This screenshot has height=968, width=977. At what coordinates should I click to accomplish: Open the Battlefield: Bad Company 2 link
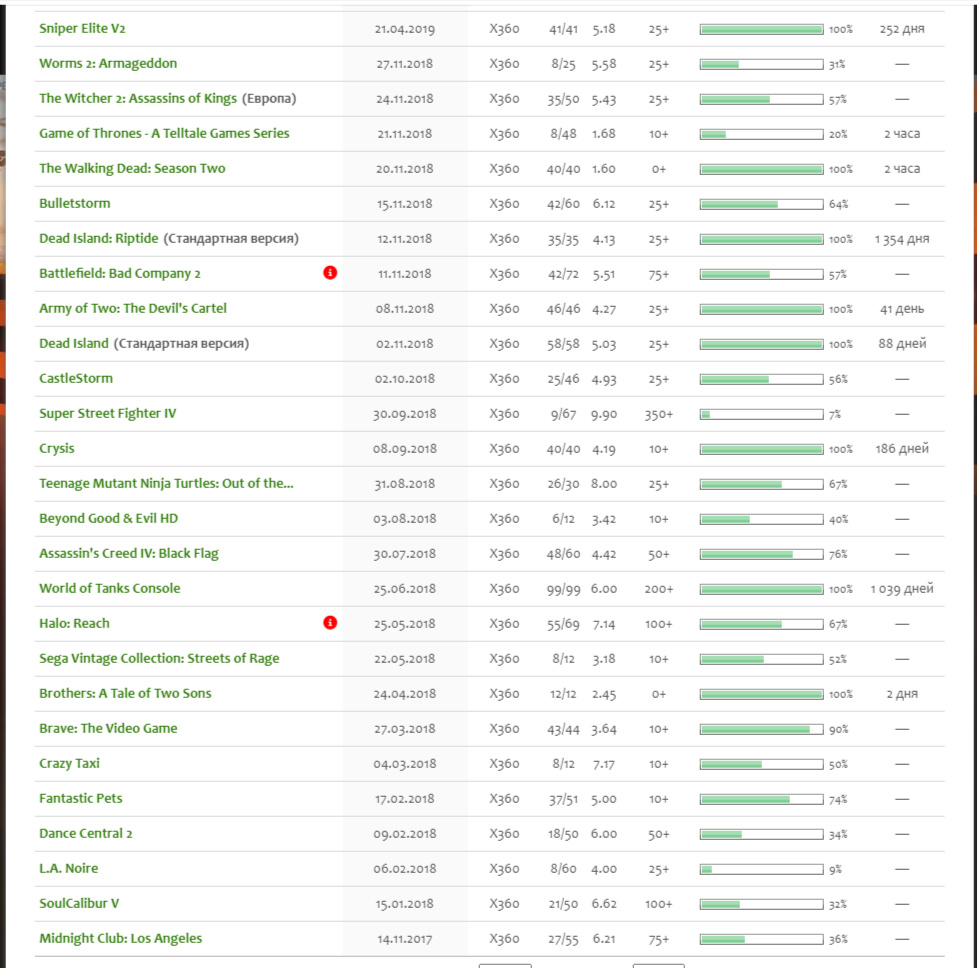(120, 273)
